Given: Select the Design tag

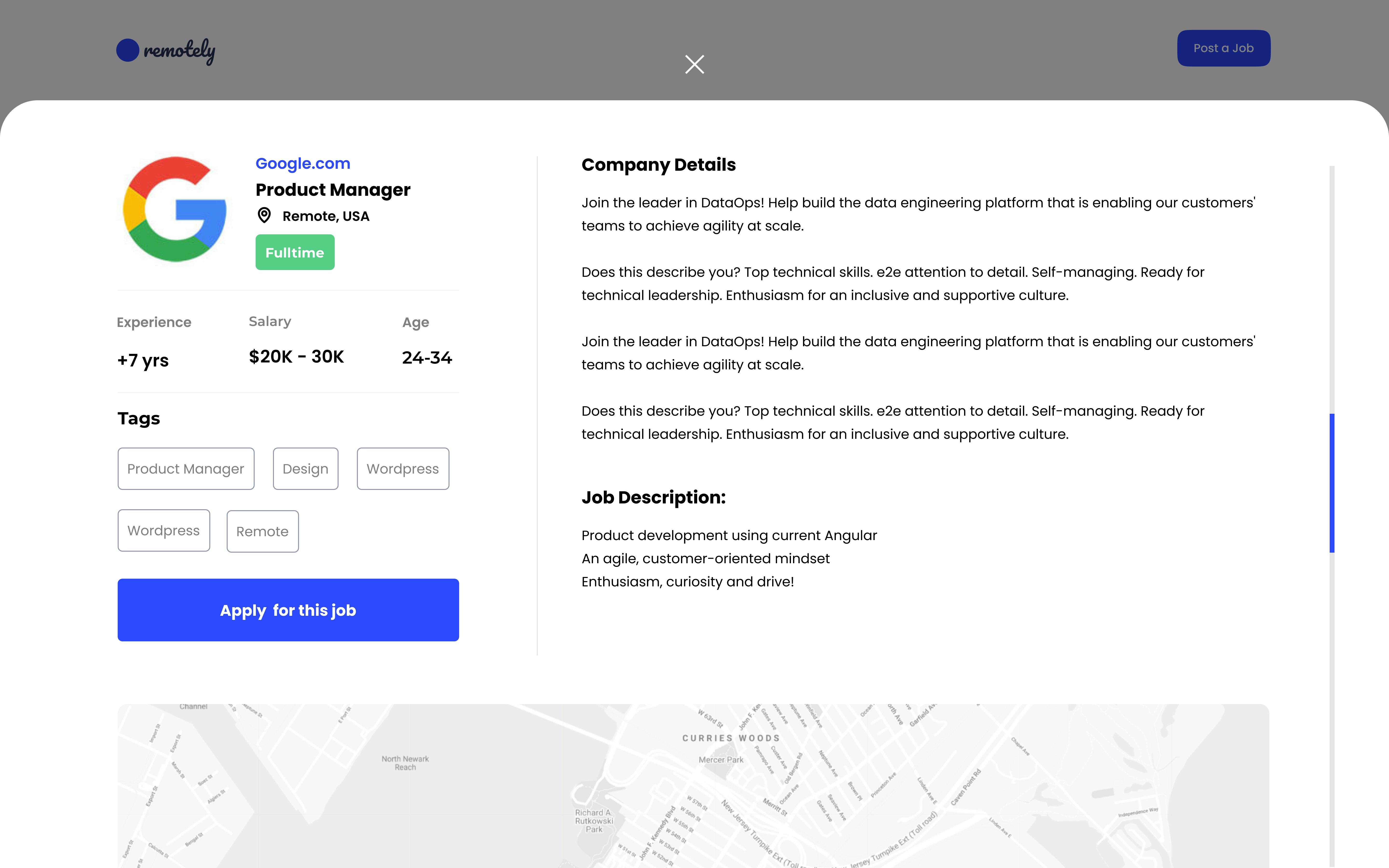Looking at the screenshot, I should point(305,469).
